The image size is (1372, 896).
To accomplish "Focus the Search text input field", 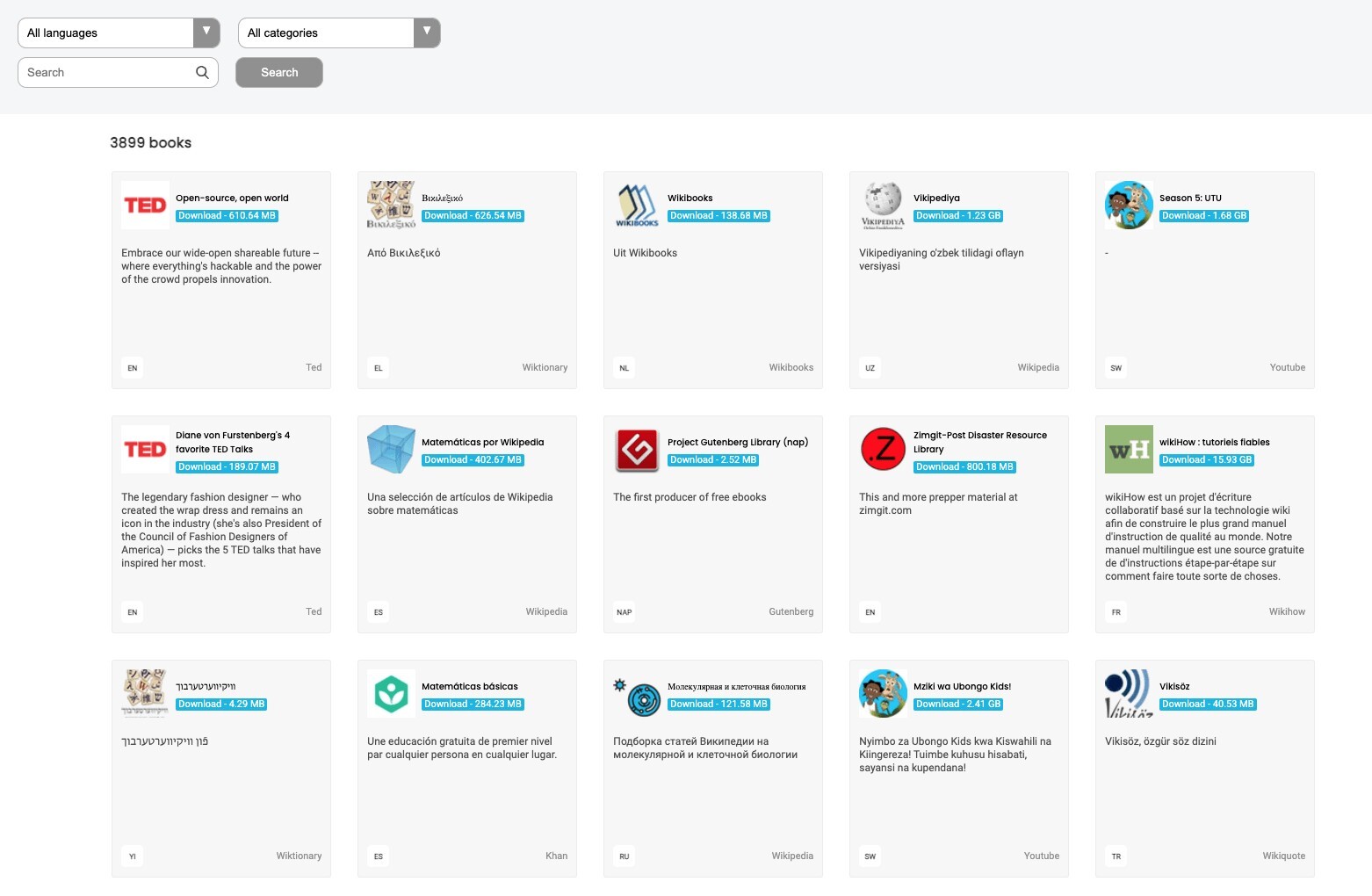I will 105,72.
